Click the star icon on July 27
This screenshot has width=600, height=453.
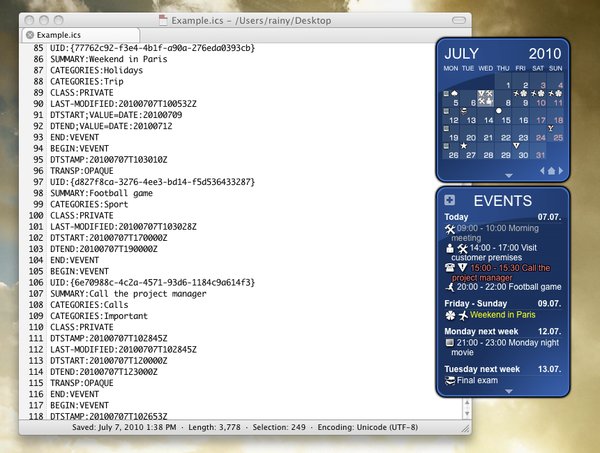(463, 146)
